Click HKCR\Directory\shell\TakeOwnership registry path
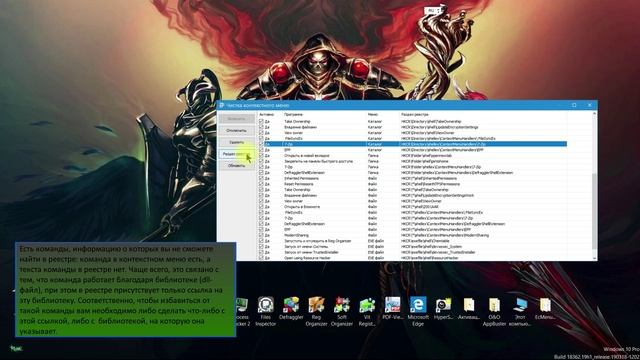640x360 pixels. pos(431,122)
